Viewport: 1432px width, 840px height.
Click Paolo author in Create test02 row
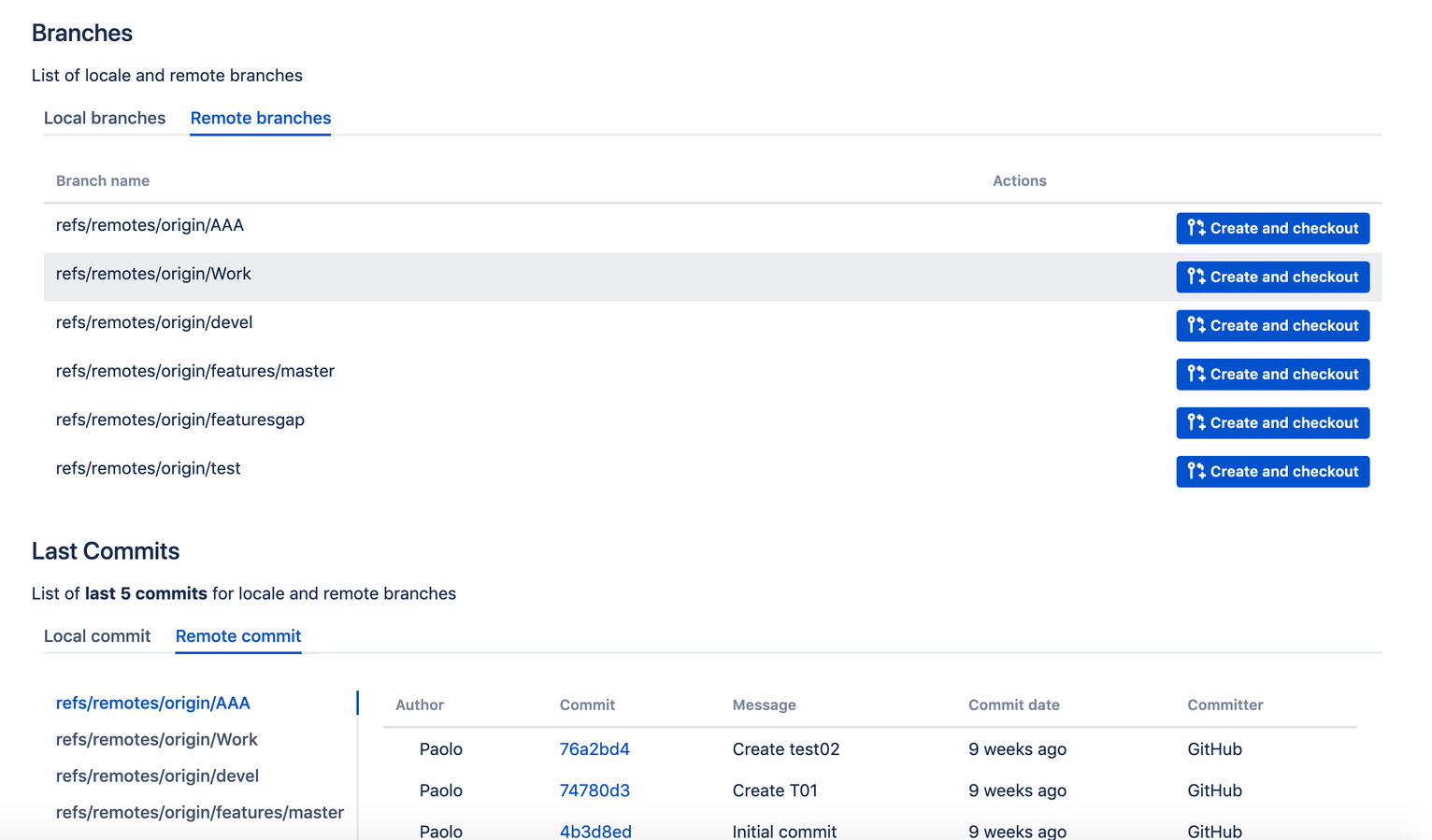point(441,749)
